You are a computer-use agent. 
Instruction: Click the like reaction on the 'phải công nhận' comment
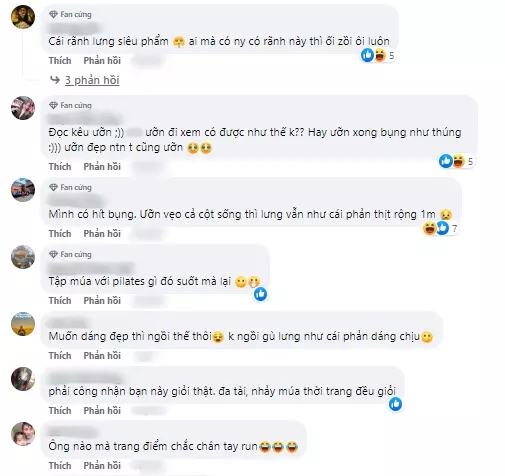coord(395,404)
